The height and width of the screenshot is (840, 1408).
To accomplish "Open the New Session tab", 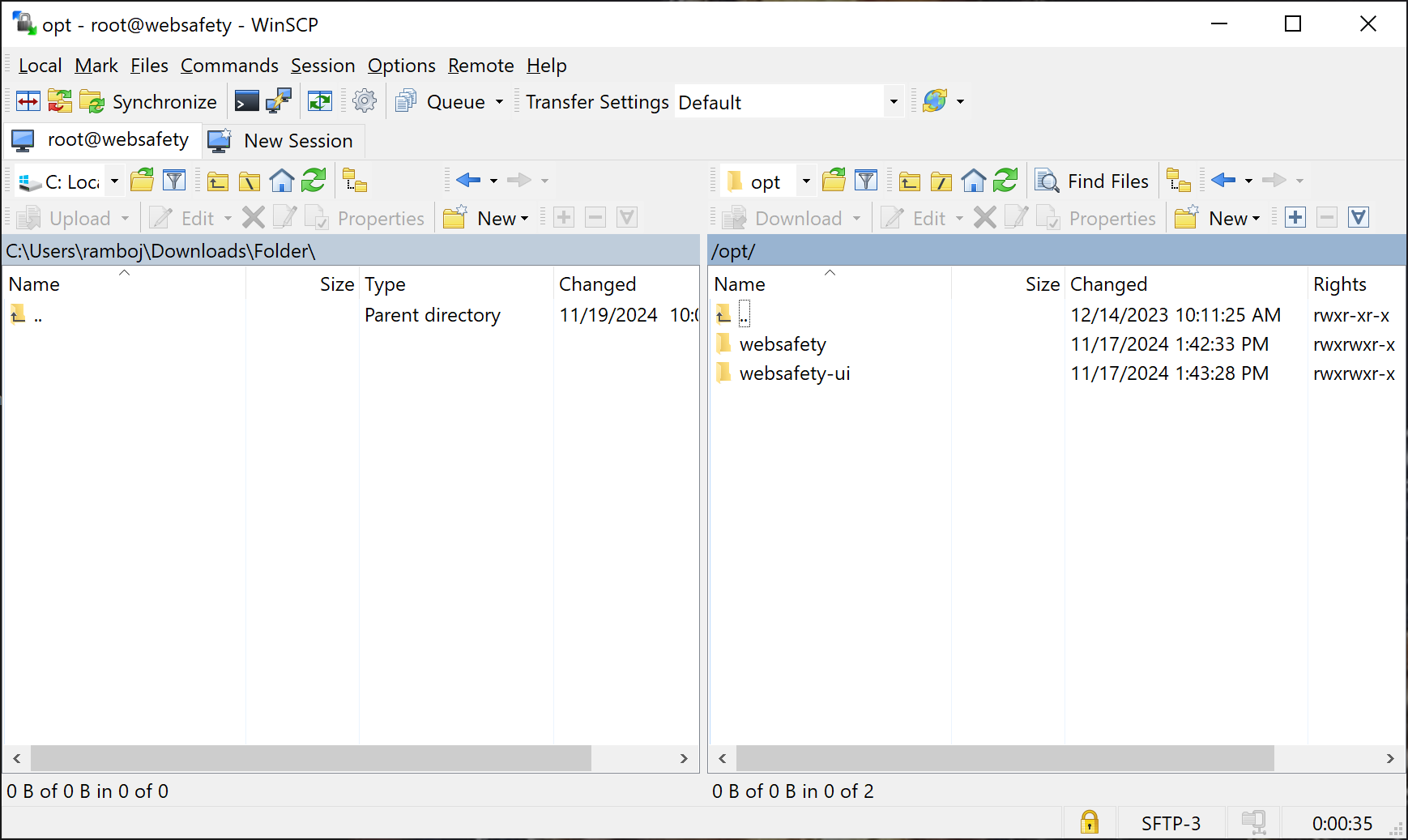I will click(283, 140).
